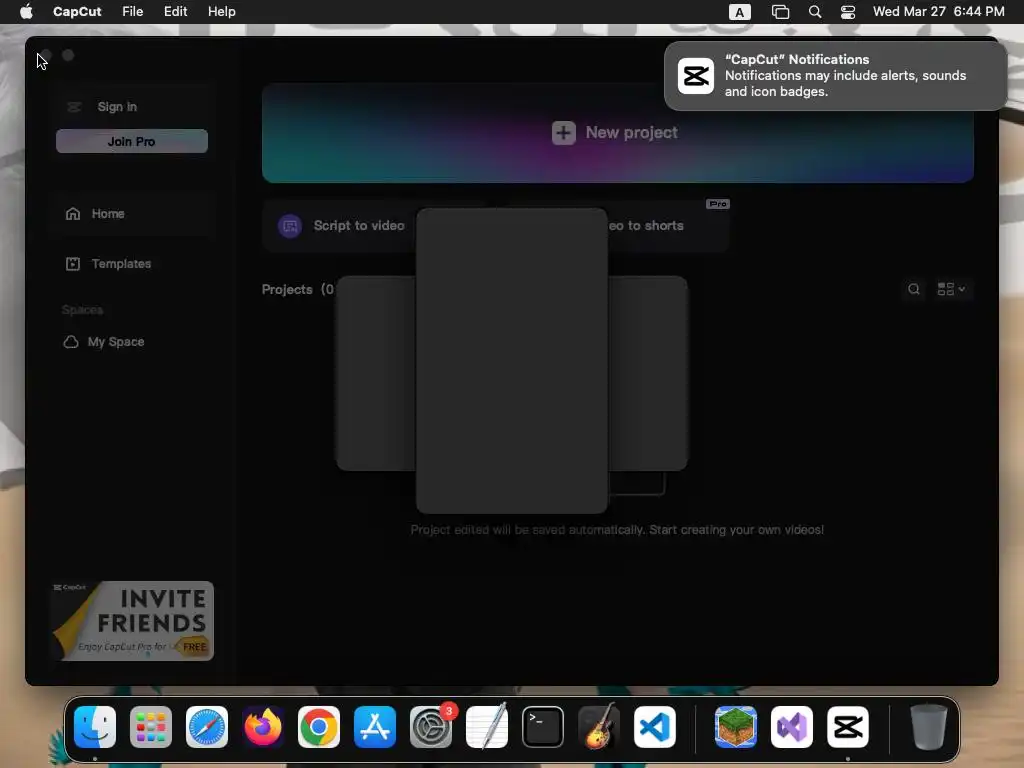Open the Trash from the Dock

pos(929,727)
